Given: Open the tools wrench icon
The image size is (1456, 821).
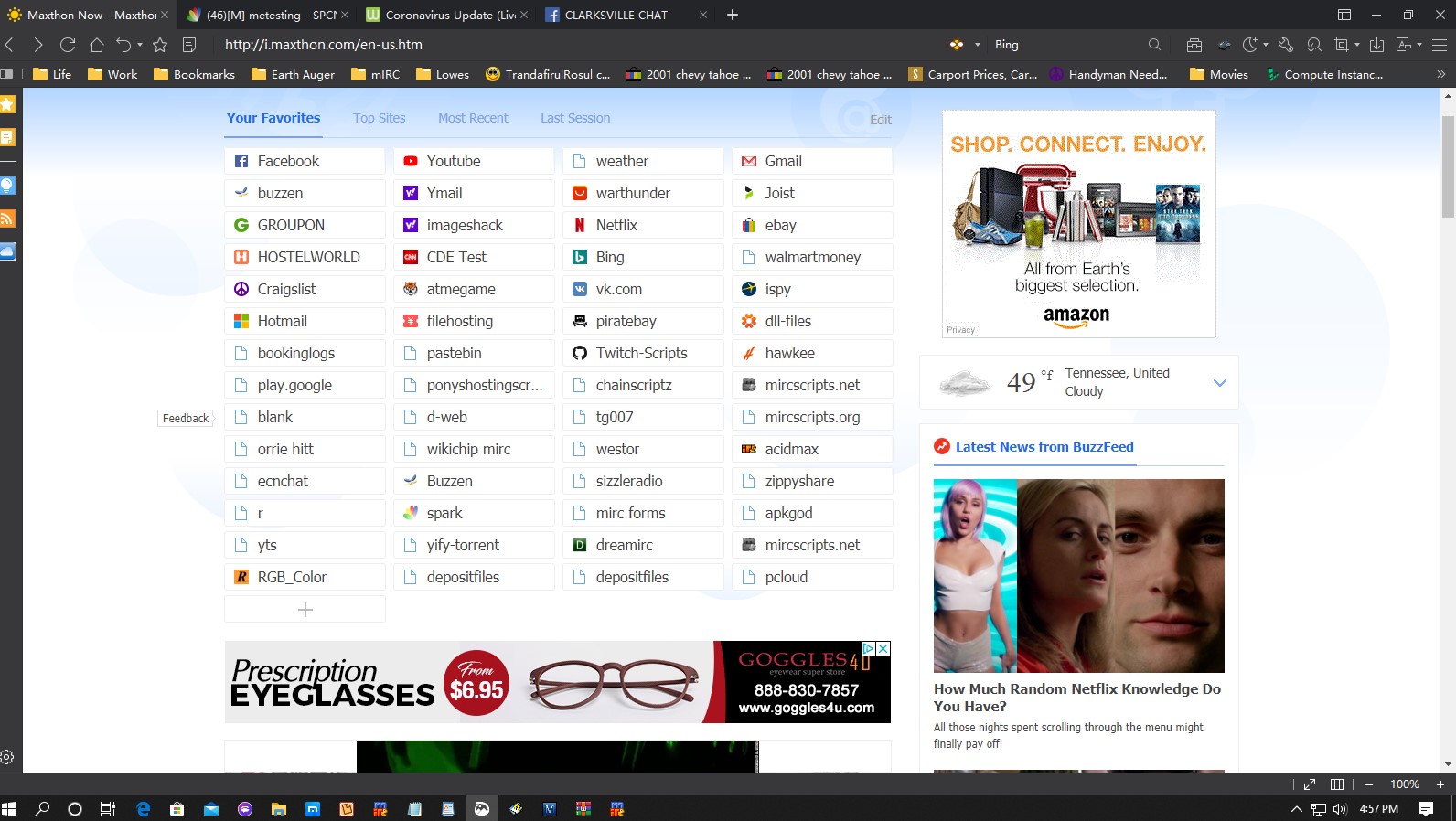Looking at the screenshot, I should [1285, 45].
